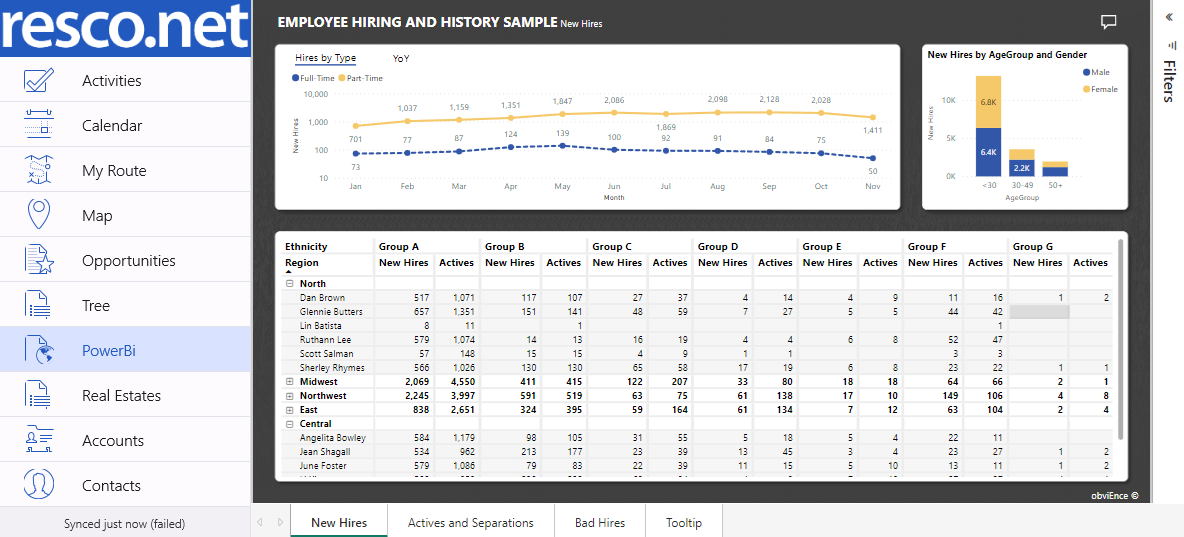Viewport: 1184px width, 537px height.
Task: Expand the Filters pane with double chevron
Action: click(1168, 17)
